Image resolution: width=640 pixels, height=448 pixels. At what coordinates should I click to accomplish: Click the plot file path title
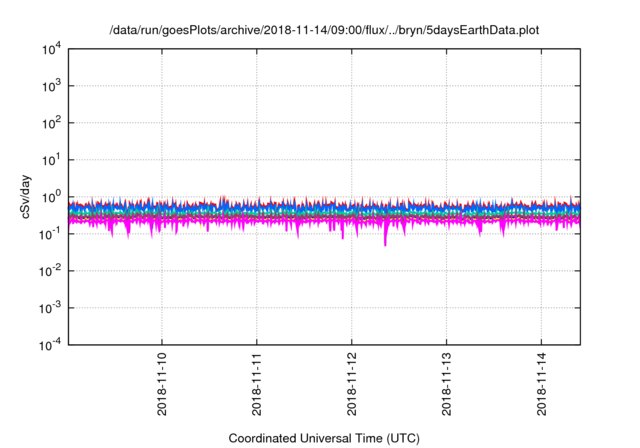(324, 30)
